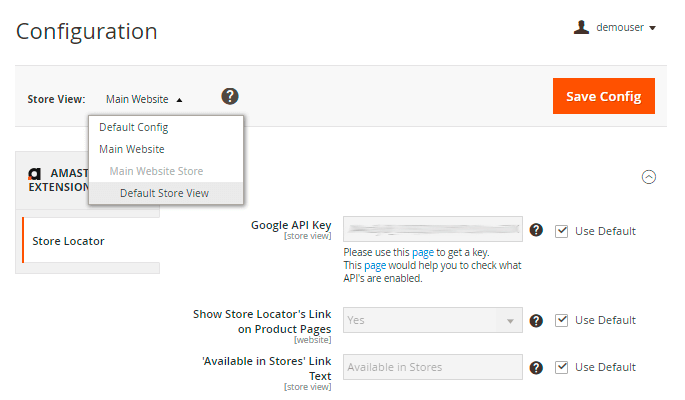
Task: Select Main Website in scope menu
Action: [131, 149]
